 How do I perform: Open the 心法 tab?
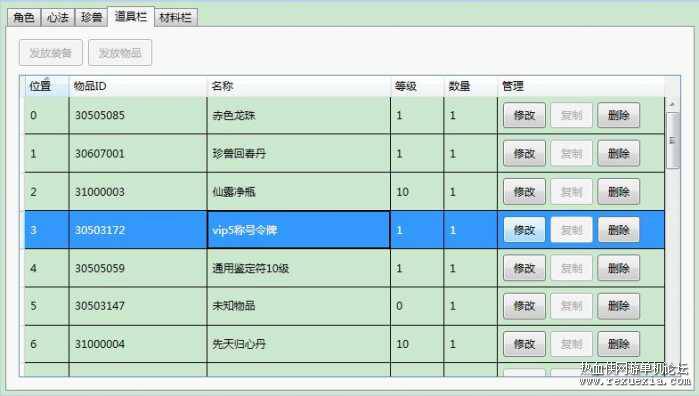pos(58,17)
